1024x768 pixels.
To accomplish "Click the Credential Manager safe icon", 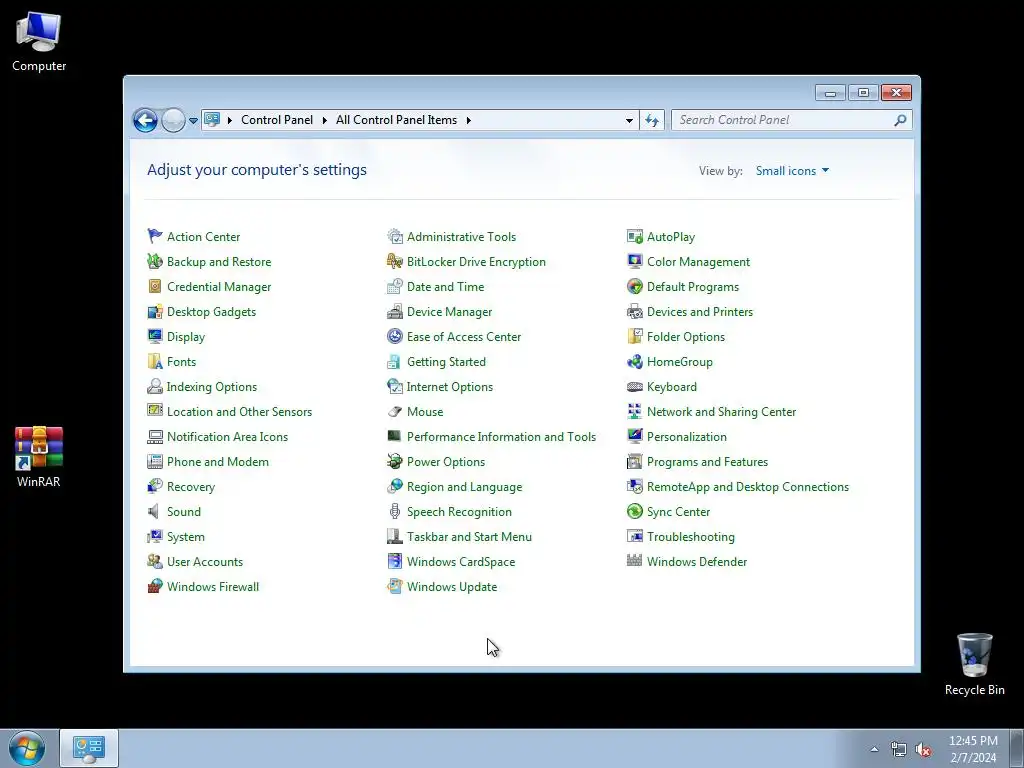I will pyautogui.click(x=155, y=287).
